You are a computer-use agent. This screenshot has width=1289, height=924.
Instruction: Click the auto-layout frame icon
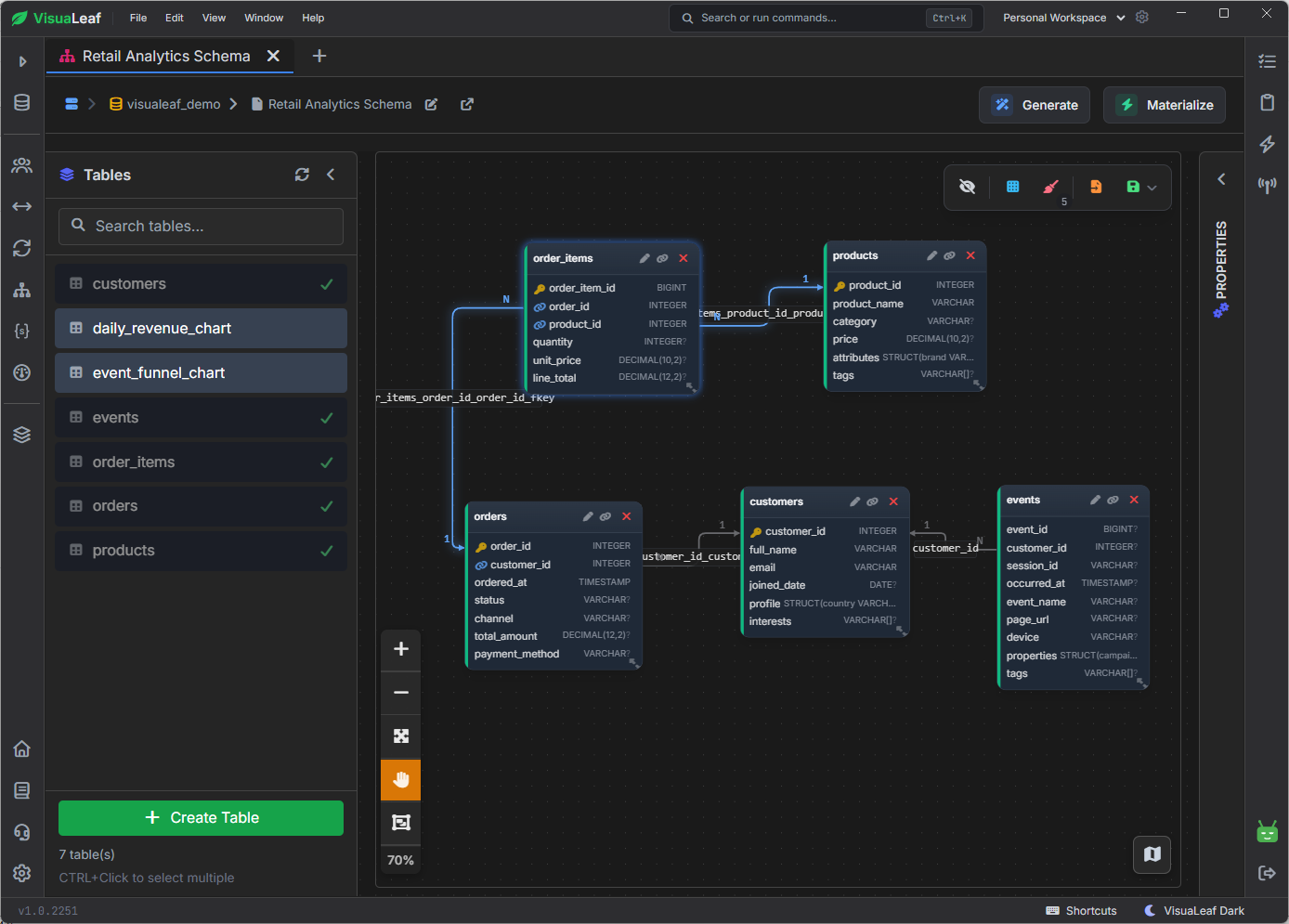click(401, 823)
